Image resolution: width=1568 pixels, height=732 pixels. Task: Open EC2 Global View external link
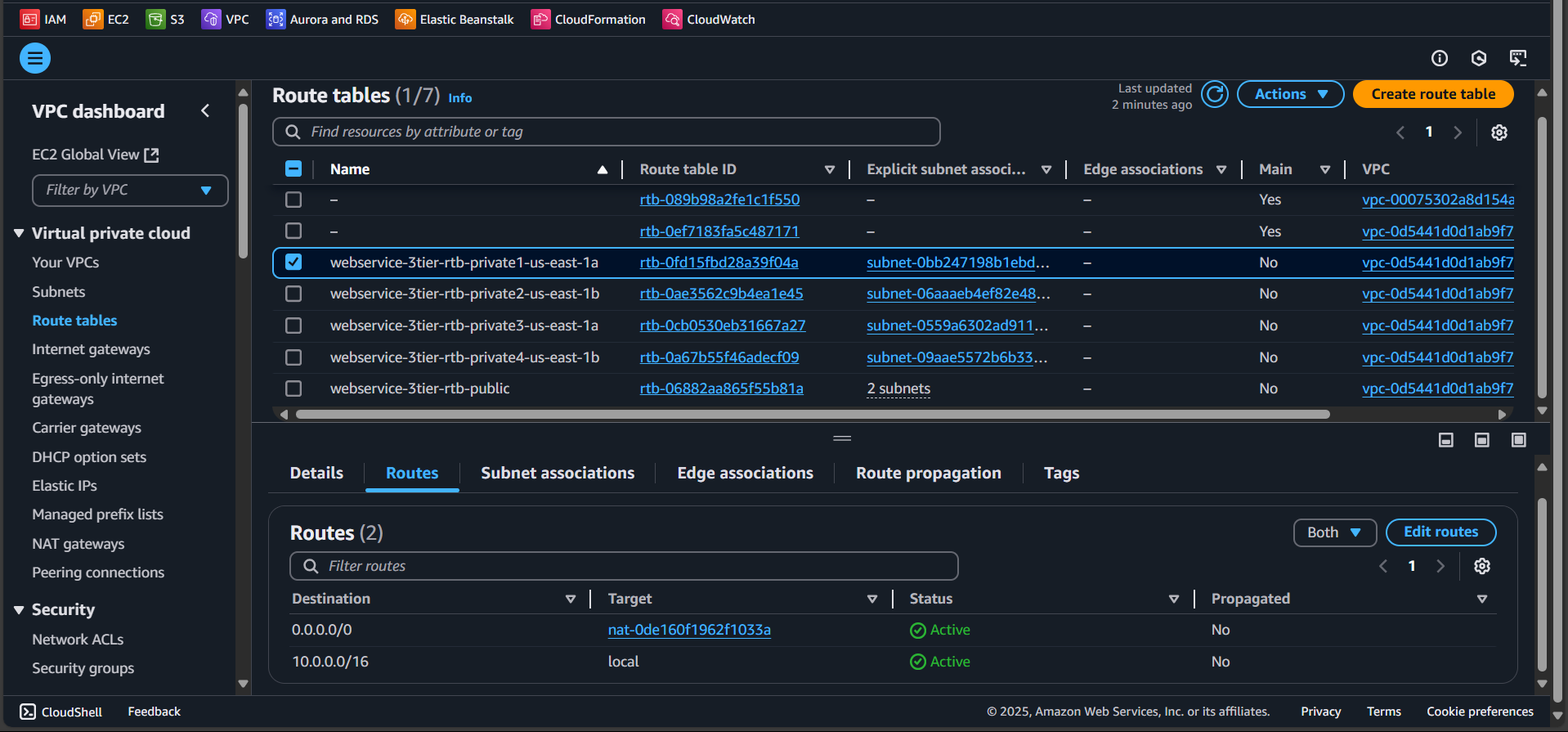tap(95, 155)
